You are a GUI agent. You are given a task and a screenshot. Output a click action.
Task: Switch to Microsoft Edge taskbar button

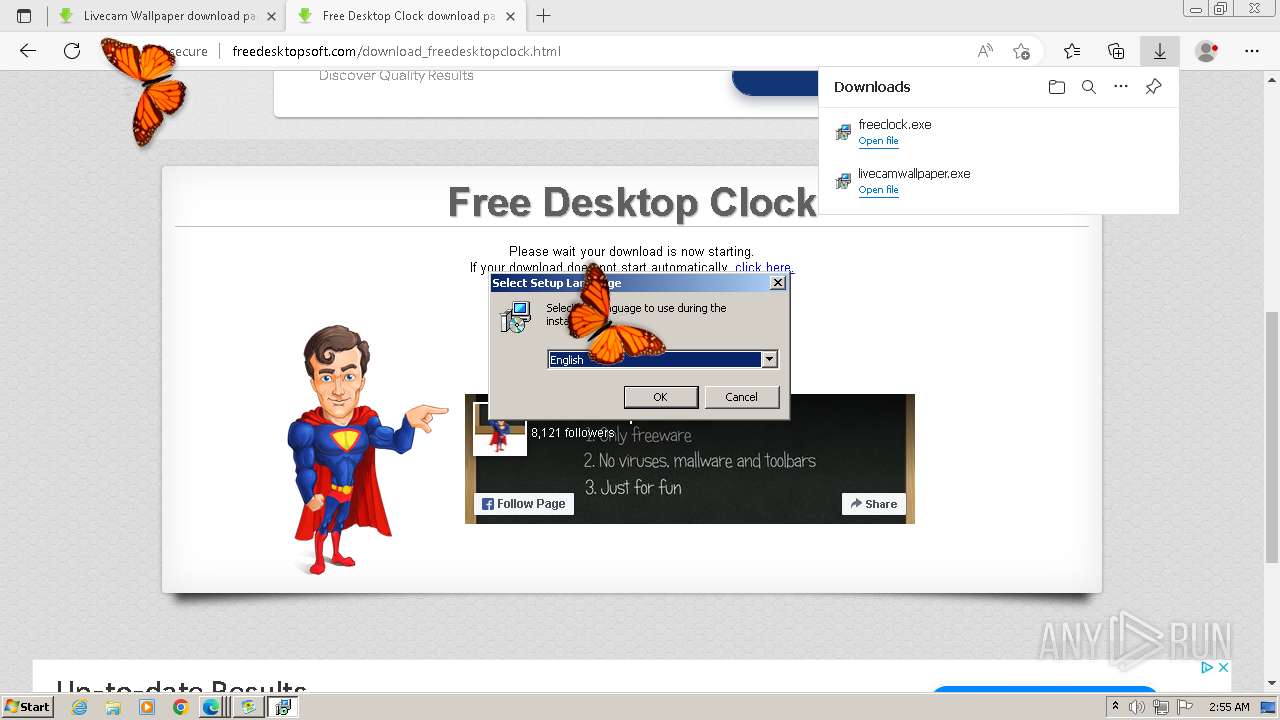[x=212, y=707]
